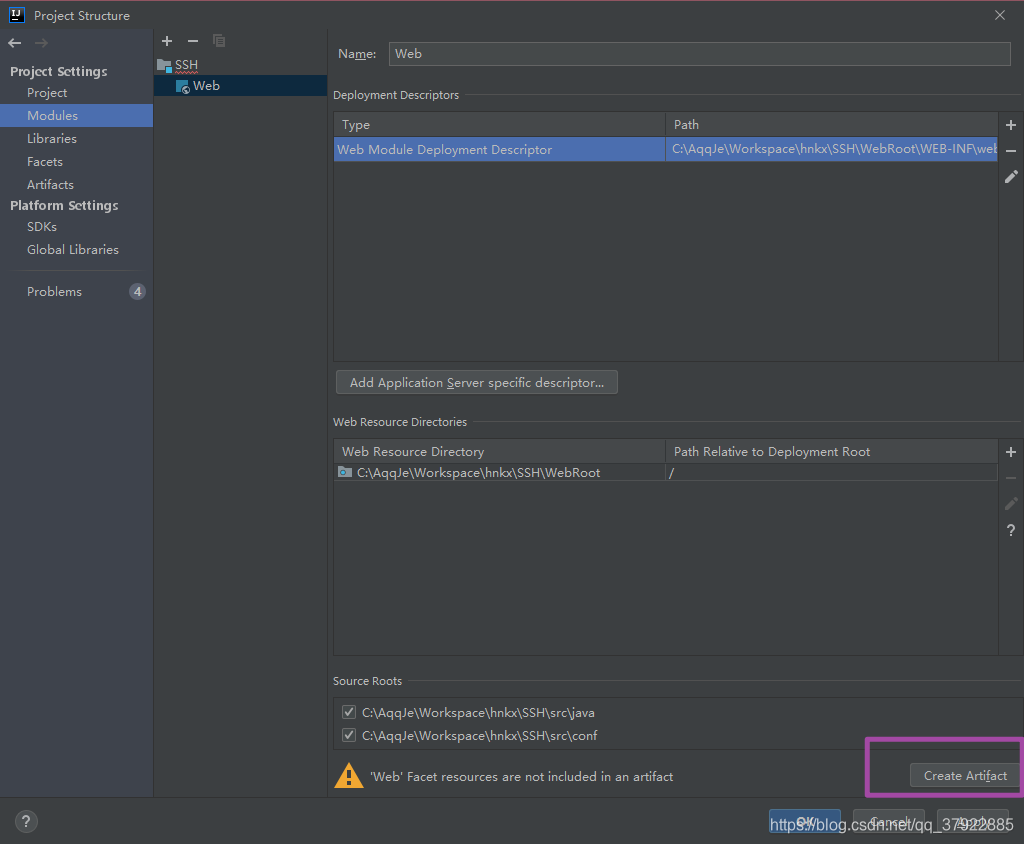
Task: Click the web.xml path cell in descriptors table
Action: 831,149
